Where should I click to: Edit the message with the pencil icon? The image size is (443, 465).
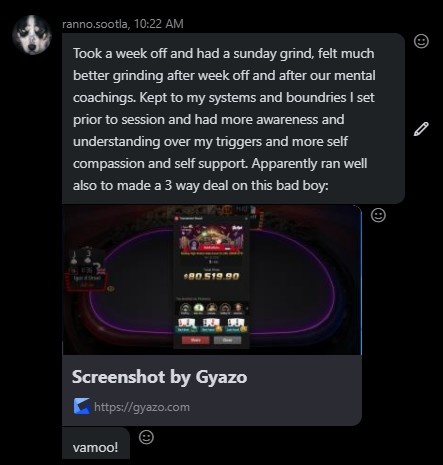[421, 129]
